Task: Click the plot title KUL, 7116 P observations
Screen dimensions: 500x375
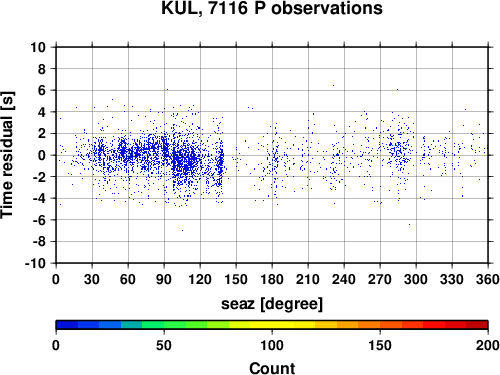Action: [x=272, y=8]
